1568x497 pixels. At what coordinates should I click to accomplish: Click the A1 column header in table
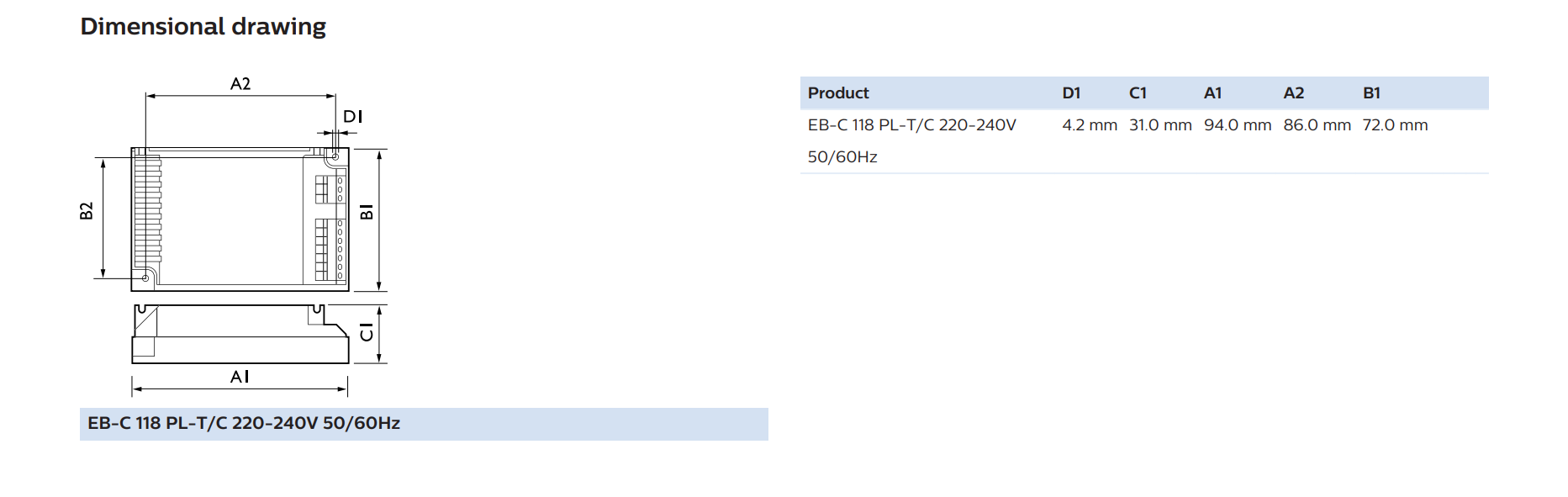point(1212,93)
